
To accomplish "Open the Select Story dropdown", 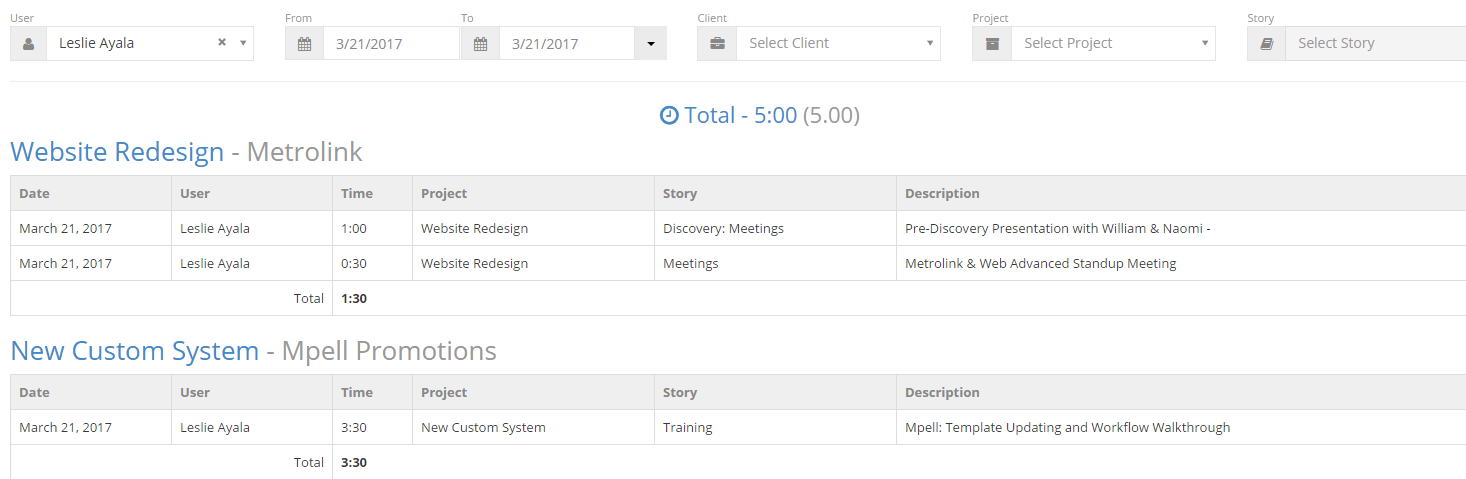I will click(x=1375, y=44).
